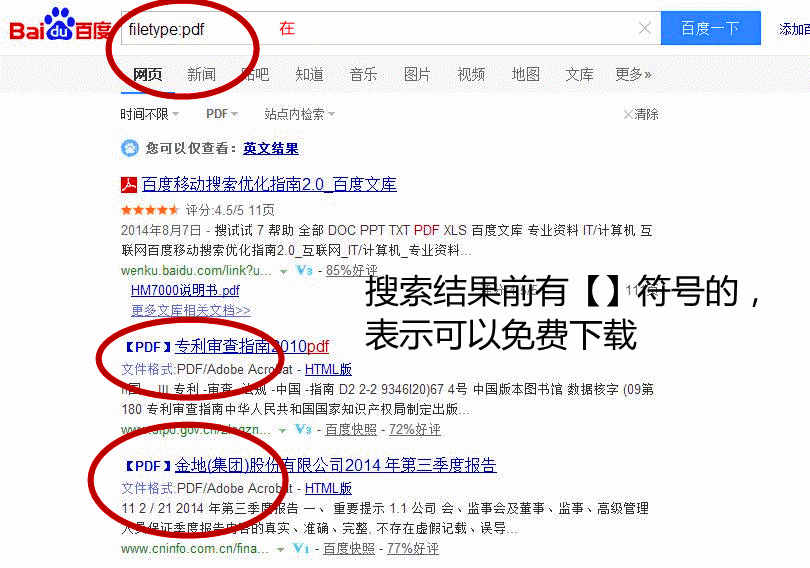The image size is (810, 568).
Task: Click the 77%好评 link
Action: click(x=413, y=548)
